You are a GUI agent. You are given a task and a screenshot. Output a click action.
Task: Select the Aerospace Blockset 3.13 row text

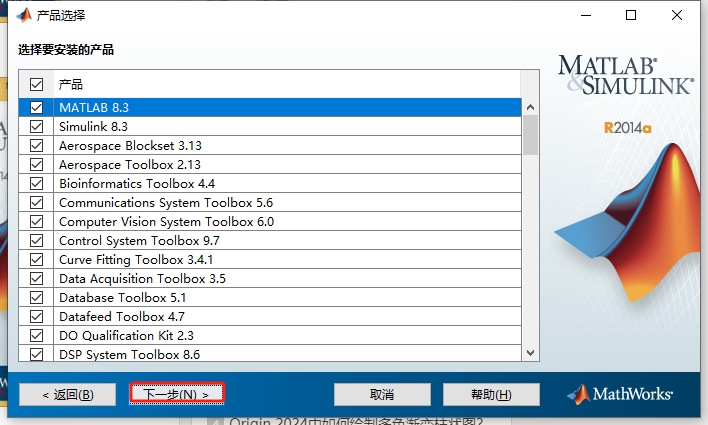click(130, 145)
